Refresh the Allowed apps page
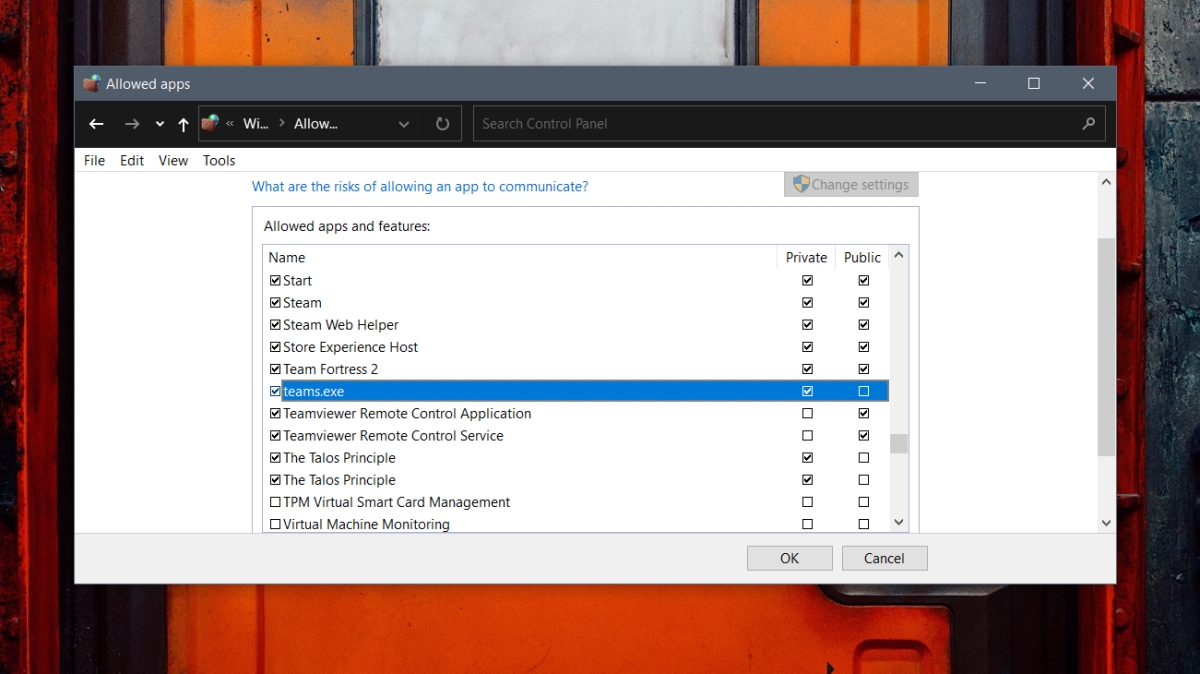This screenshot has height=674, width=1200. tap(442, 124)
